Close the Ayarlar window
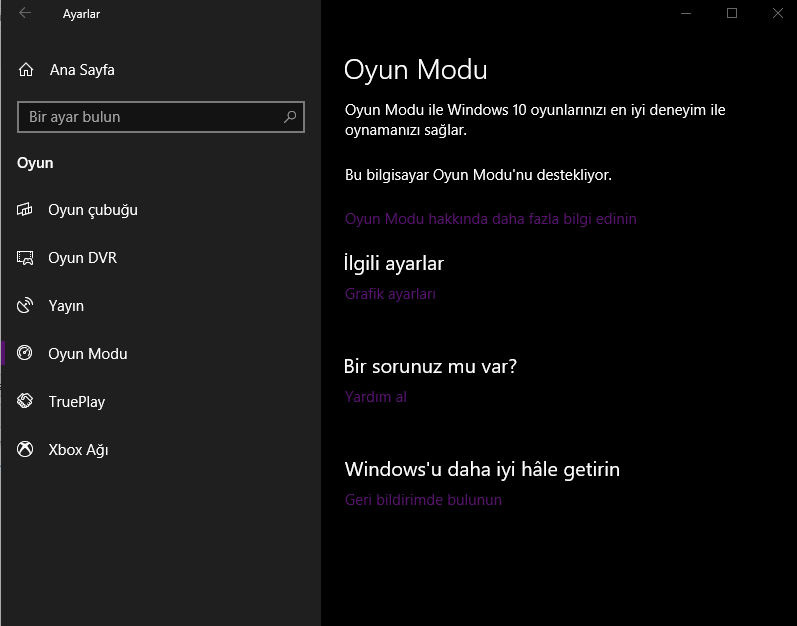797x626 pixels. tap(778, 14)
